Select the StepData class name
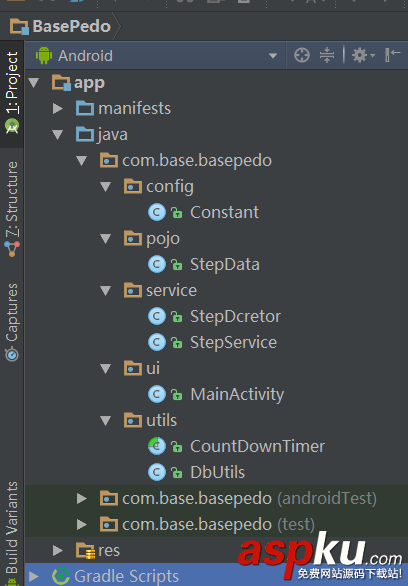Screen dimensions: 408x586 [225, 264]
